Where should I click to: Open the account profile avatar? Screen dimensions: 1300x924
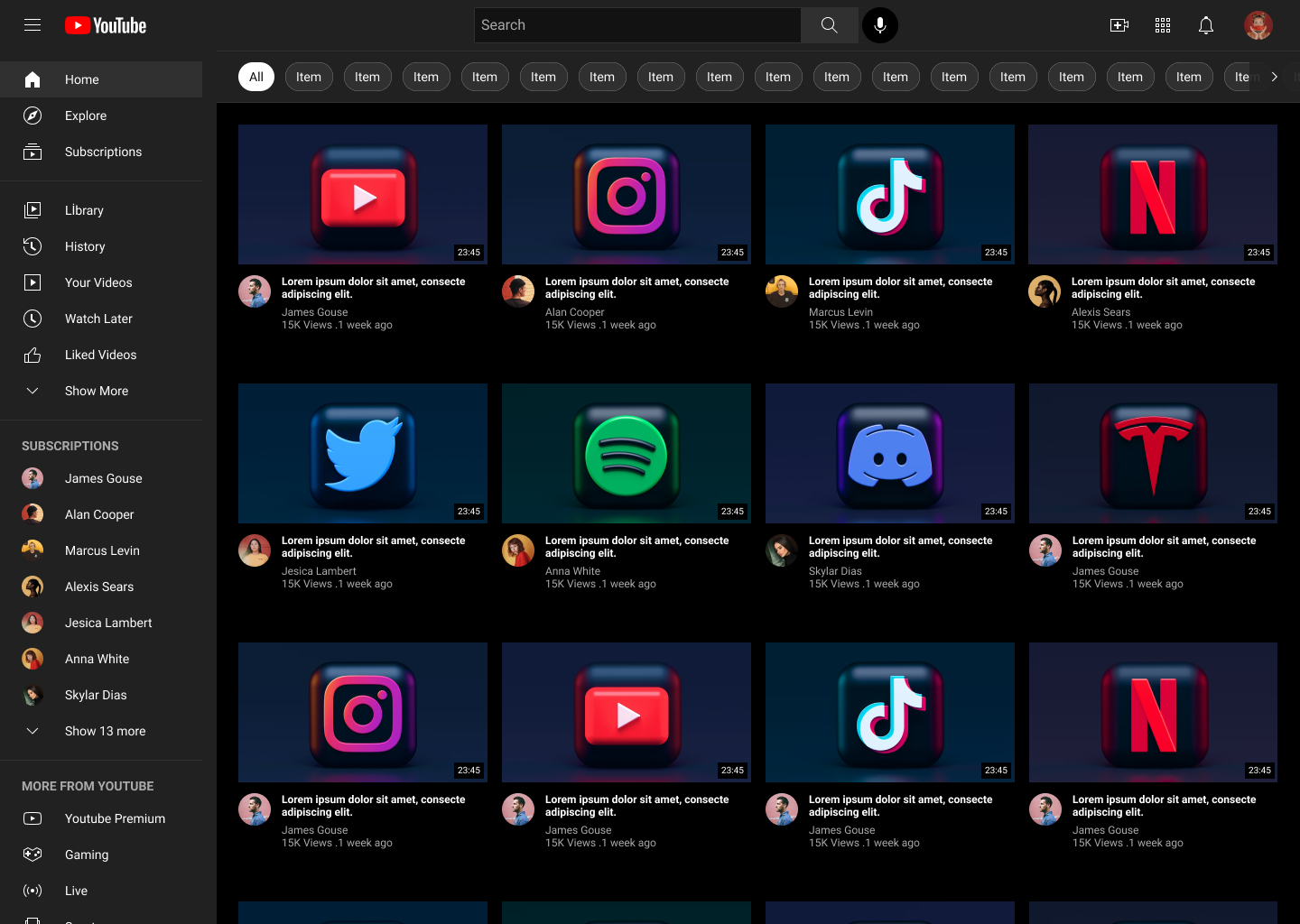(x=1258, y=25)
